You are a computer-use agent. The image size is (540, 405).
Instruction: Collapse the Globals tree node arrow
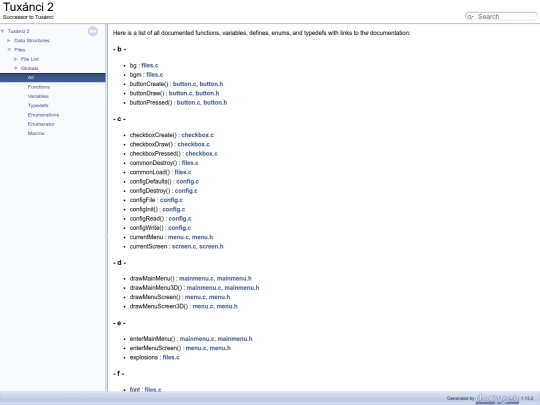[16, 68]
